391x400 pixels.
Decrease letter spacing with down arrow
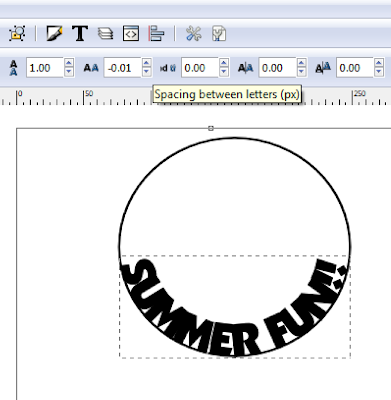pos(146,72)
